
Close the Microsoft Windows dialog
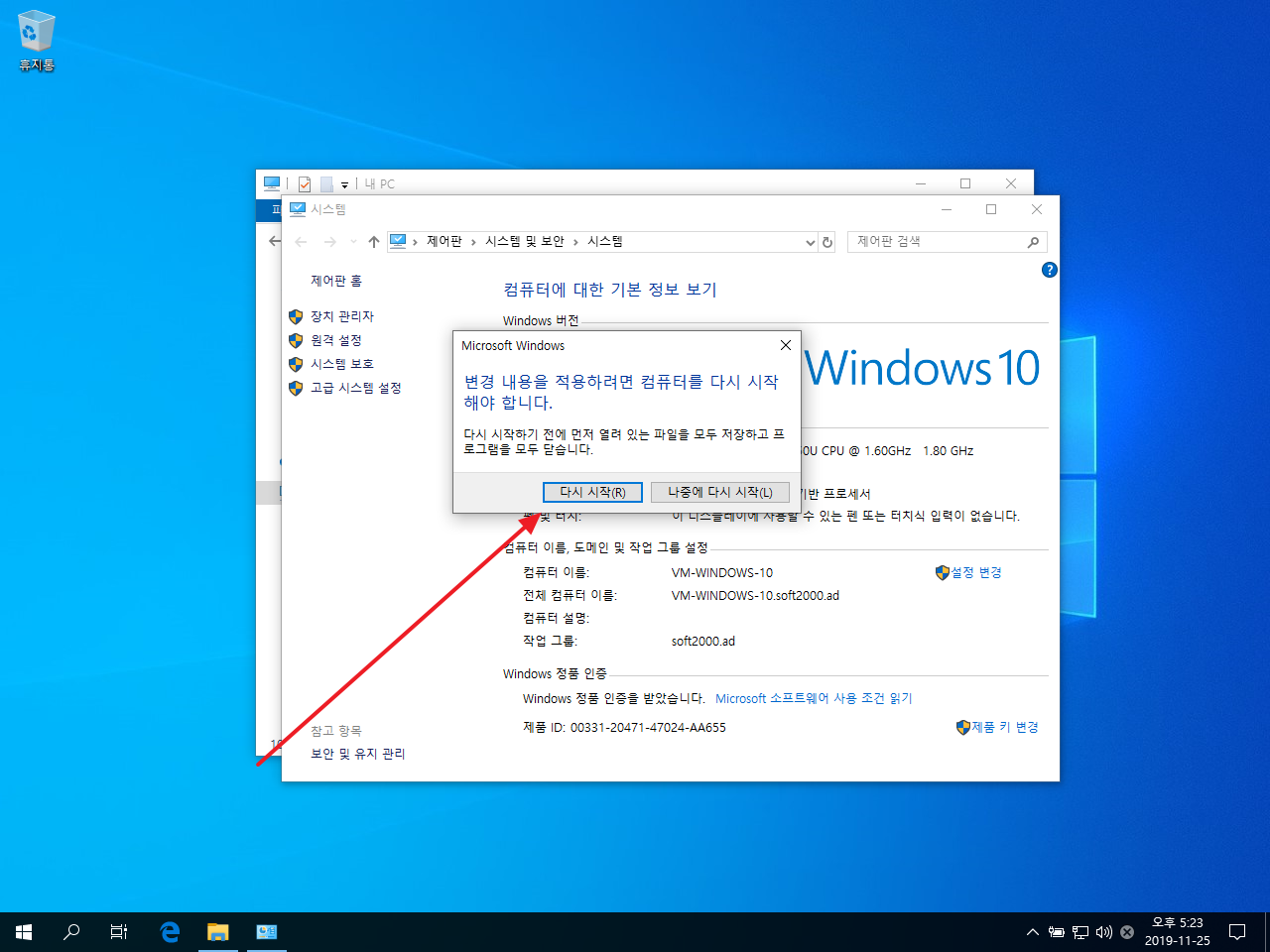tap(785, 345)
